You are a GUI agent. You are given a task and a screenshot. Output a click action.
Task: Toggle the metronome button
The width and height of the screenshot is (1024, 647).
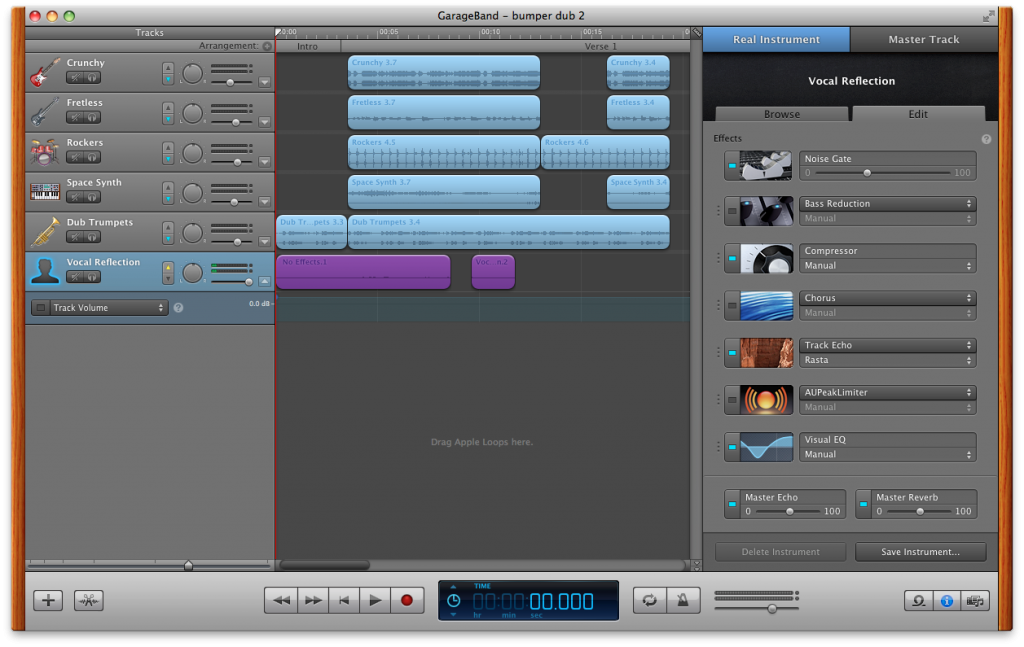click(x=683, y=600)
